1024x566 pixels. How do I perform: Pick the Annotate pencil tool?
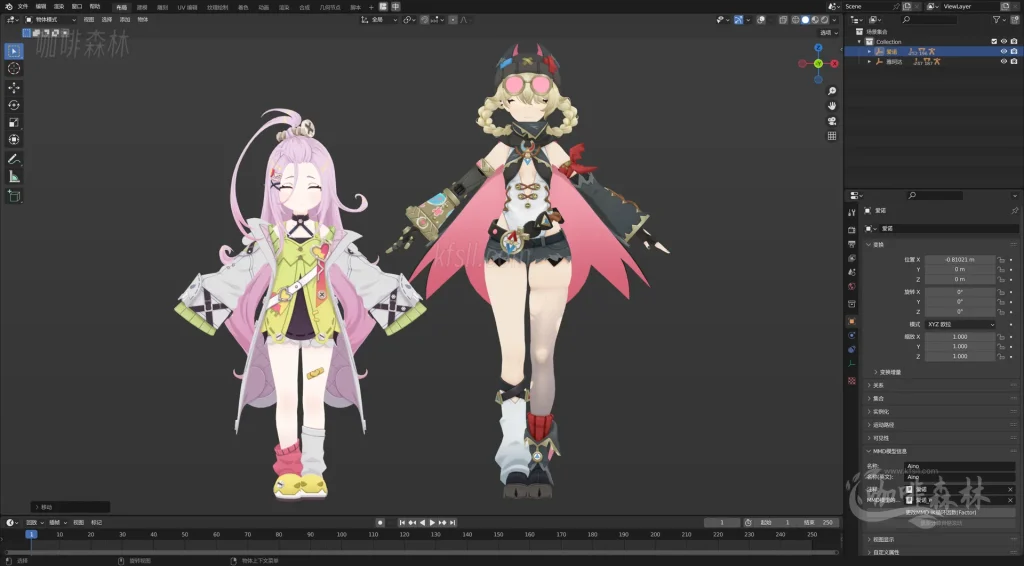point(14,159)
